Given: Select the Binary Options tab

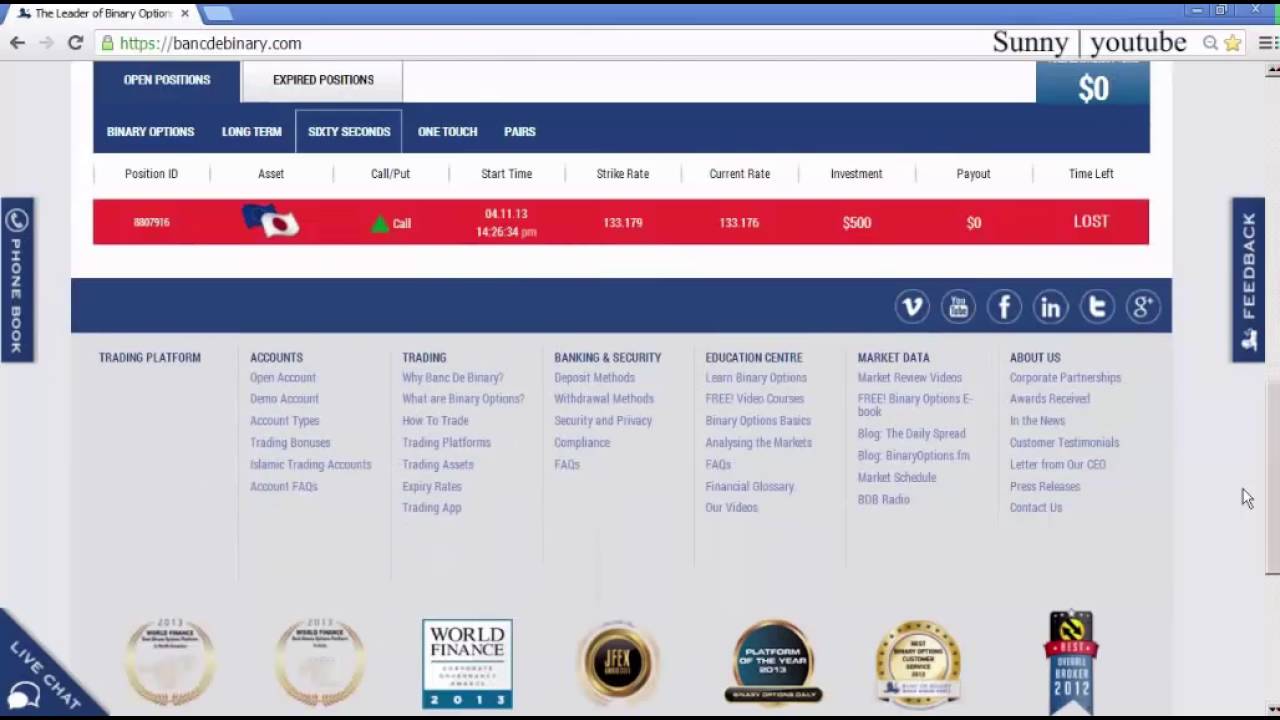Looking at the screenshot, I should coord(151,132).
